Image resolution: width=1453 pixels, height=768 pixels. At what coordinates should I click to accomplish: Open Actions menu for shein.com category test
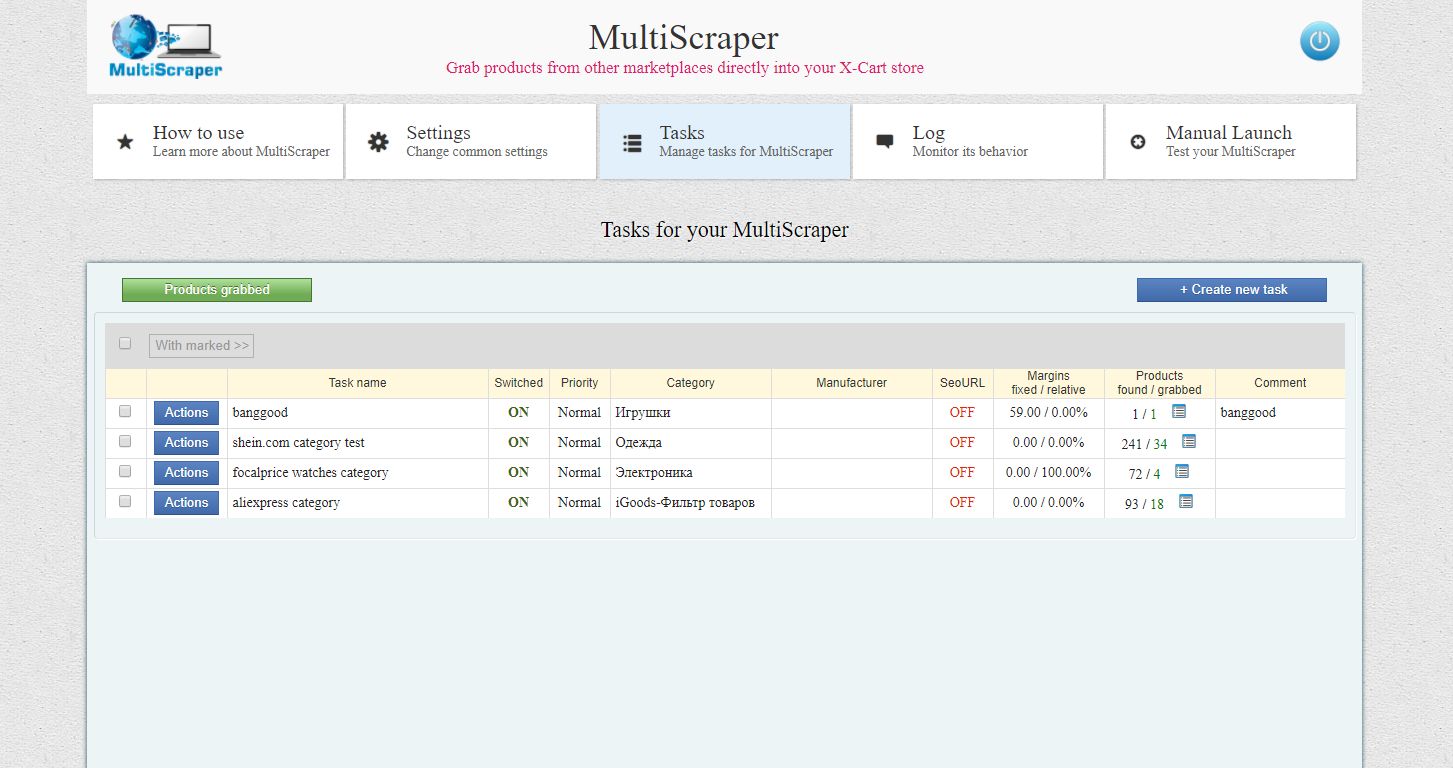click(x=186, y=443)
